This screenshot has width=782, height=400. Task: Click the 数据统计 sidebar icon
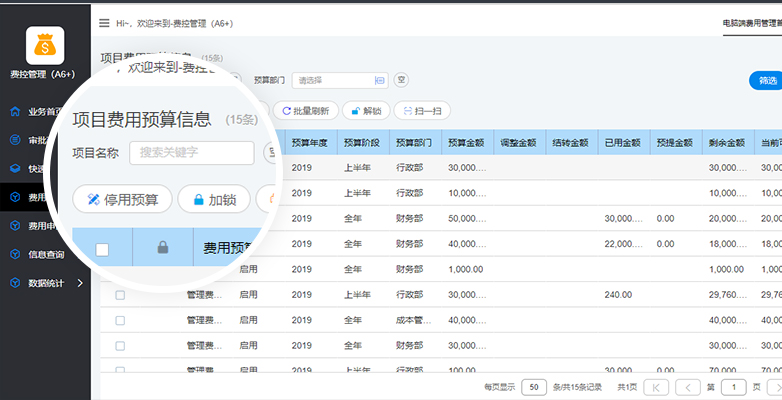coord(15,283)
